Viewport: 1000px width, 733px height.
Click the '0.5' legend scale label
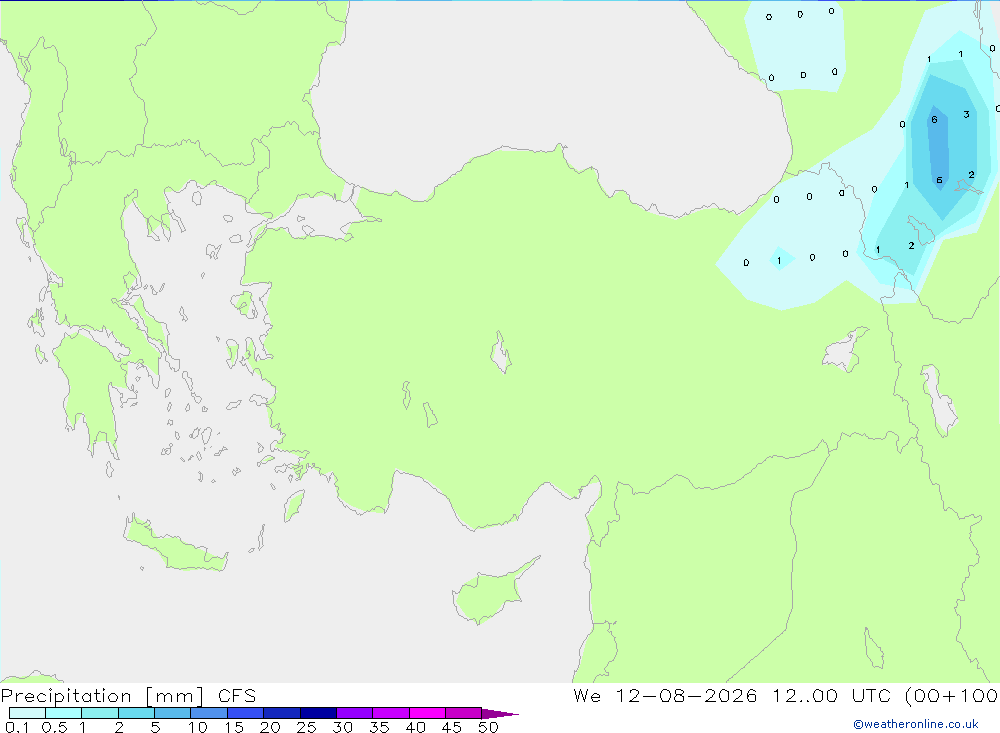coord(54,727)
